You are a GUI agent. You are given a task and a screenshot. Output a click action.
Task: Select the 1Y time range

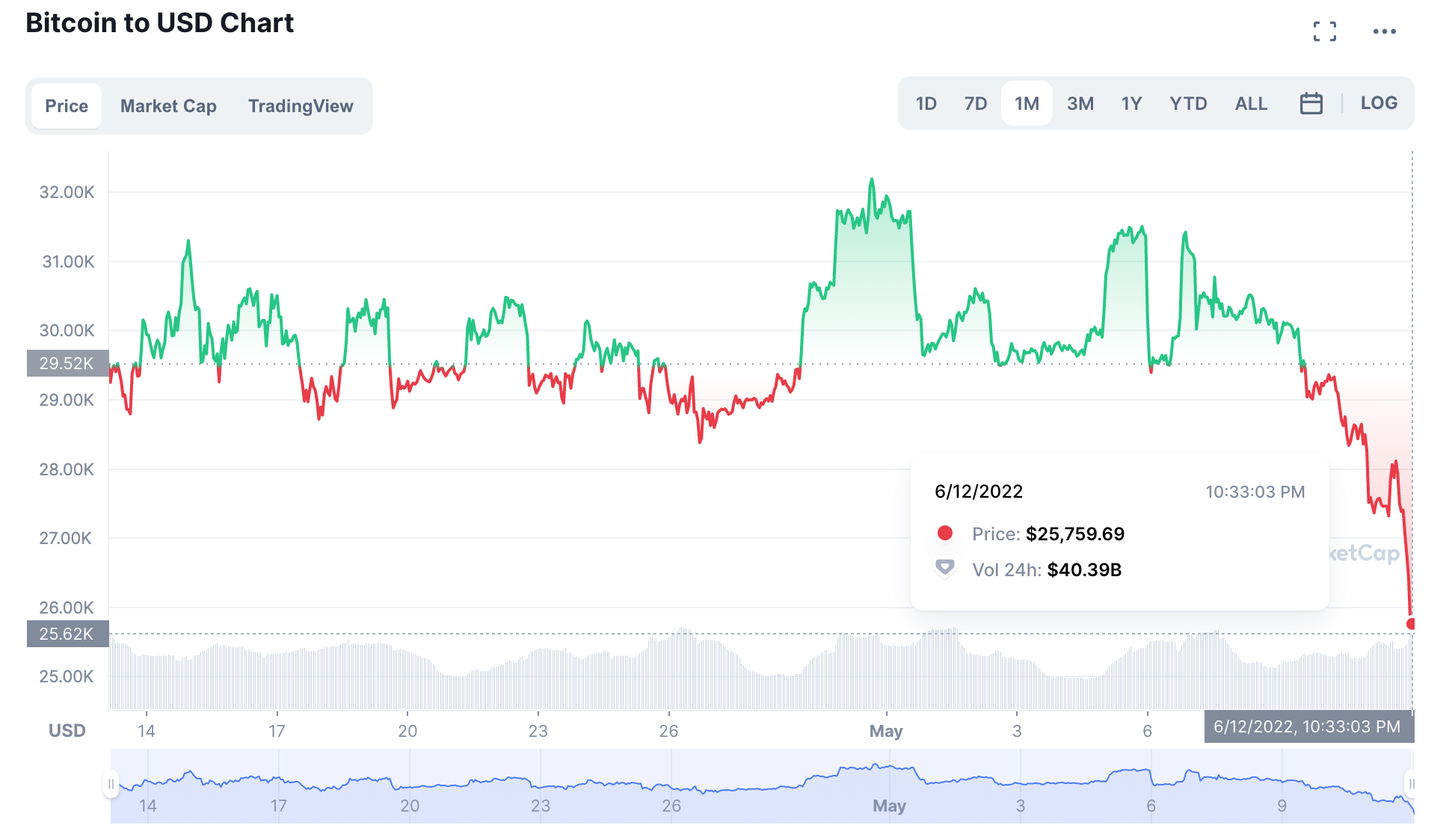point(1131,103)
